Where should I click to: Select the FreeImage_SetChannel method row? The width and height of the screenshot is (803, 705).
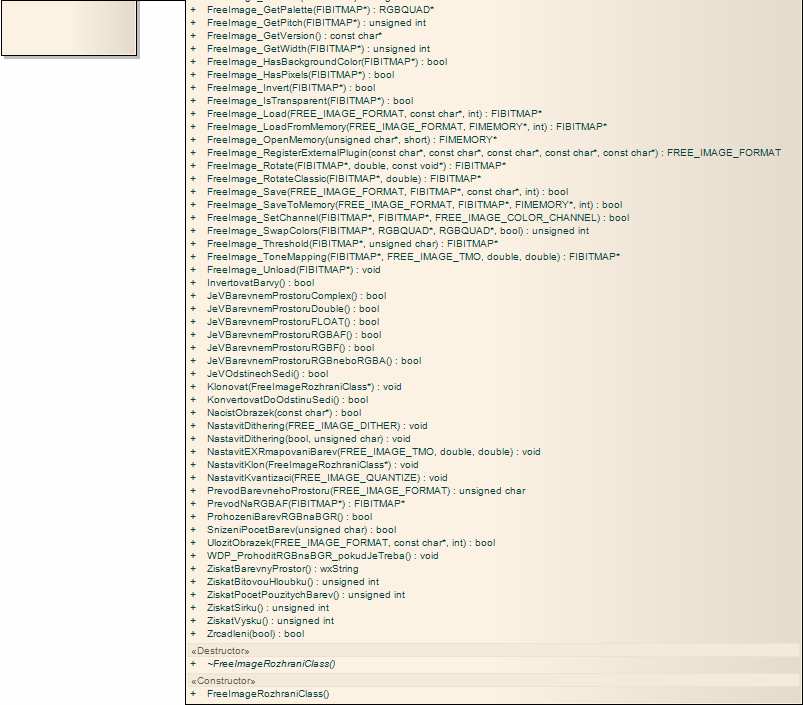418,218
